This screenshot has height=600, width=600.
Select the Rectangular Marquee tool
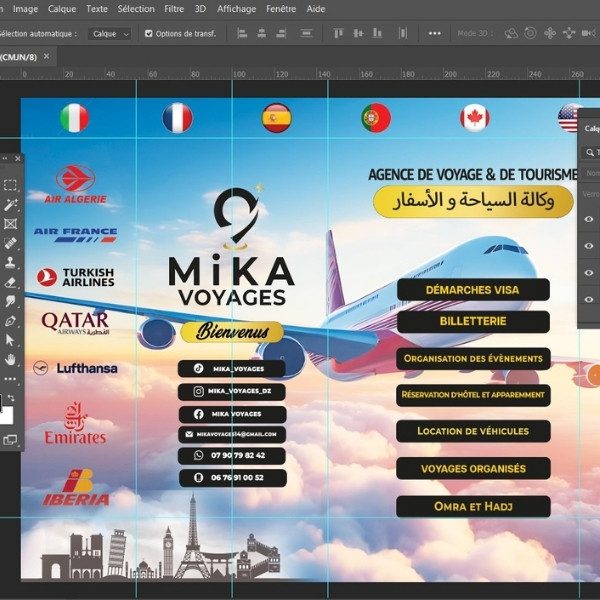11,185
